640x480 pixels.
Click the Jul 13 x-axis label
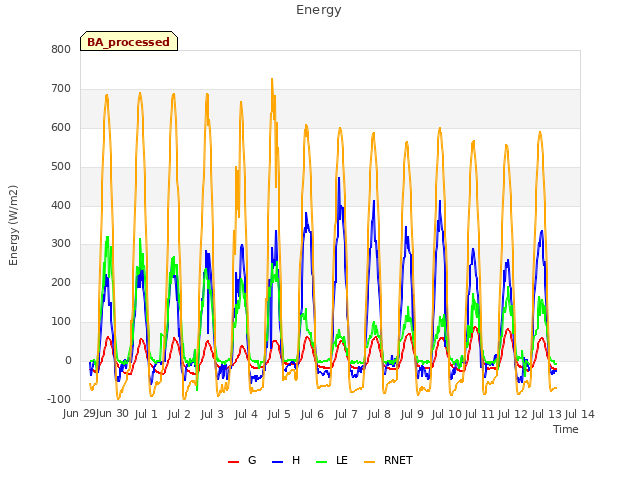click(x=547, y=414)
